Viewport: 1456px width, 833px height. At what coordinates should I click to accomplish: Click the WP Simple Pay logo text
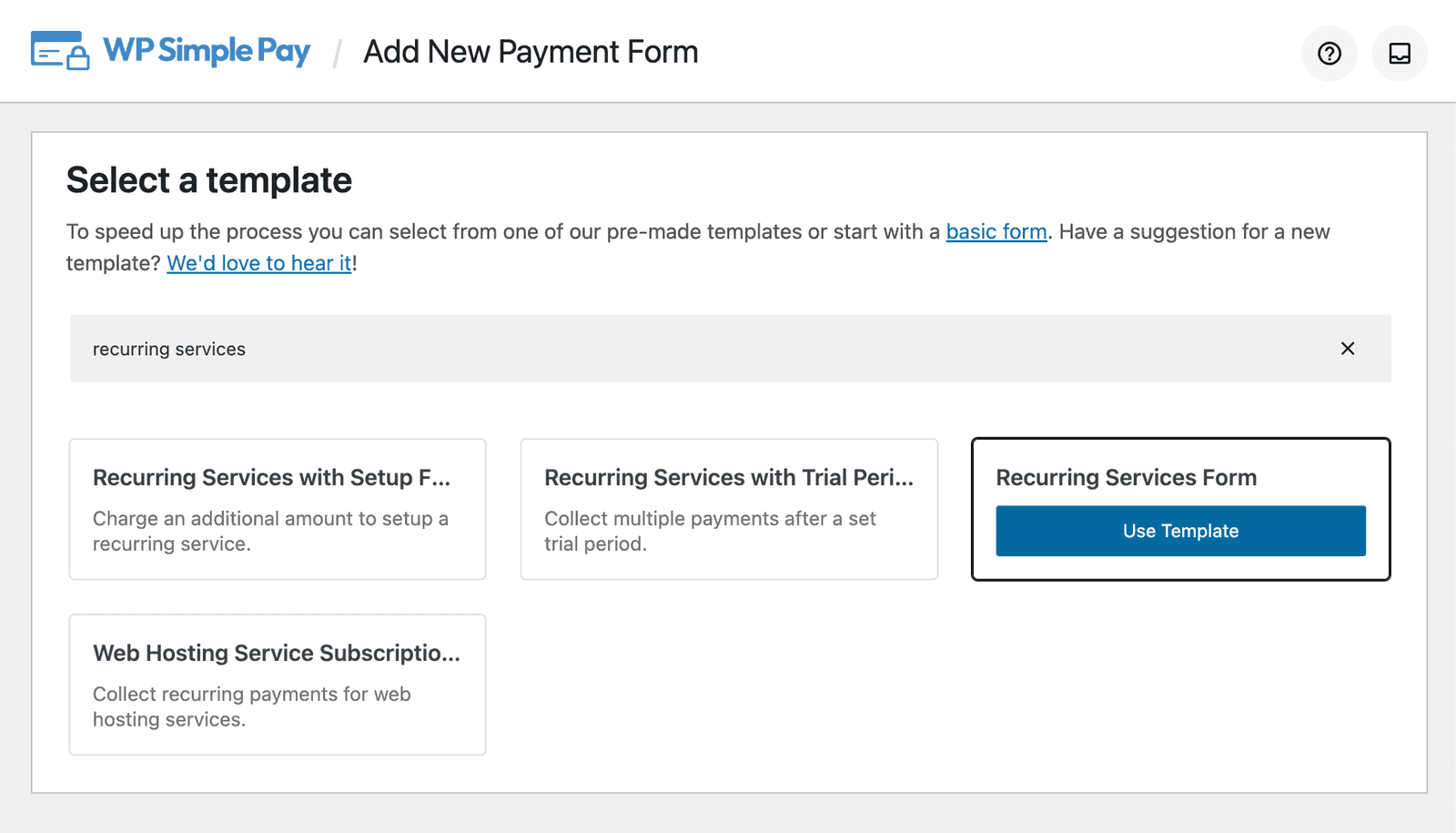tap(207, 51)
